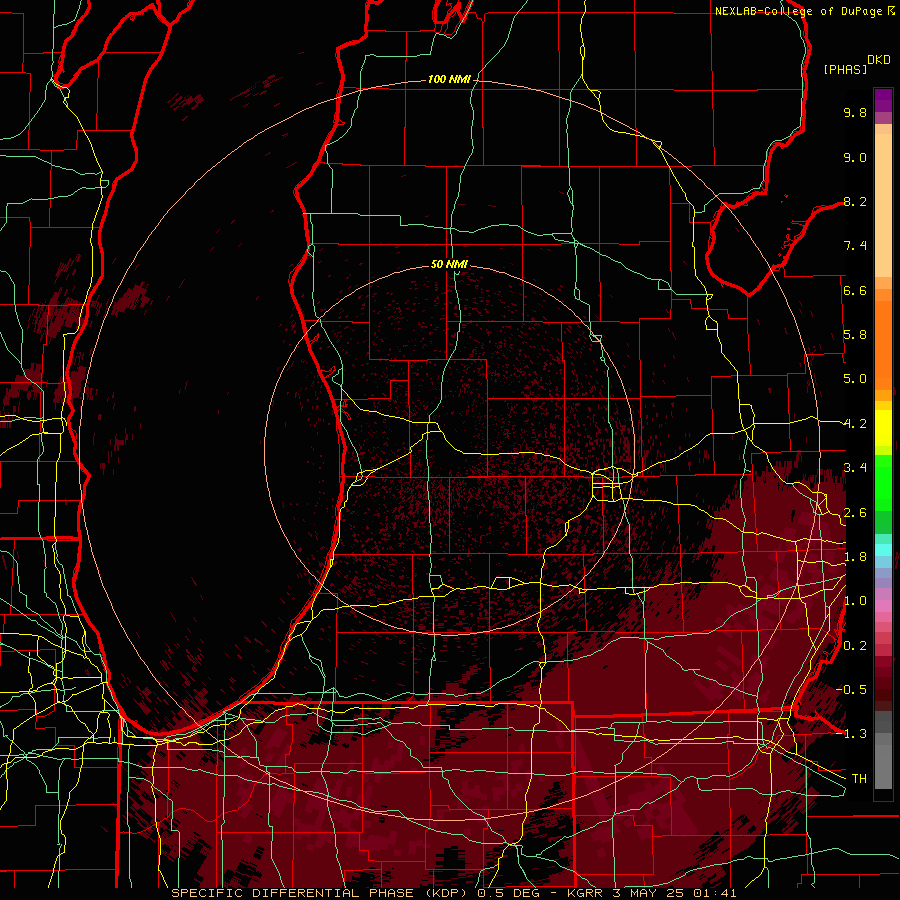Click the 3.4 legend value
This screenshot has height=900, width=900.
point(855,468)
